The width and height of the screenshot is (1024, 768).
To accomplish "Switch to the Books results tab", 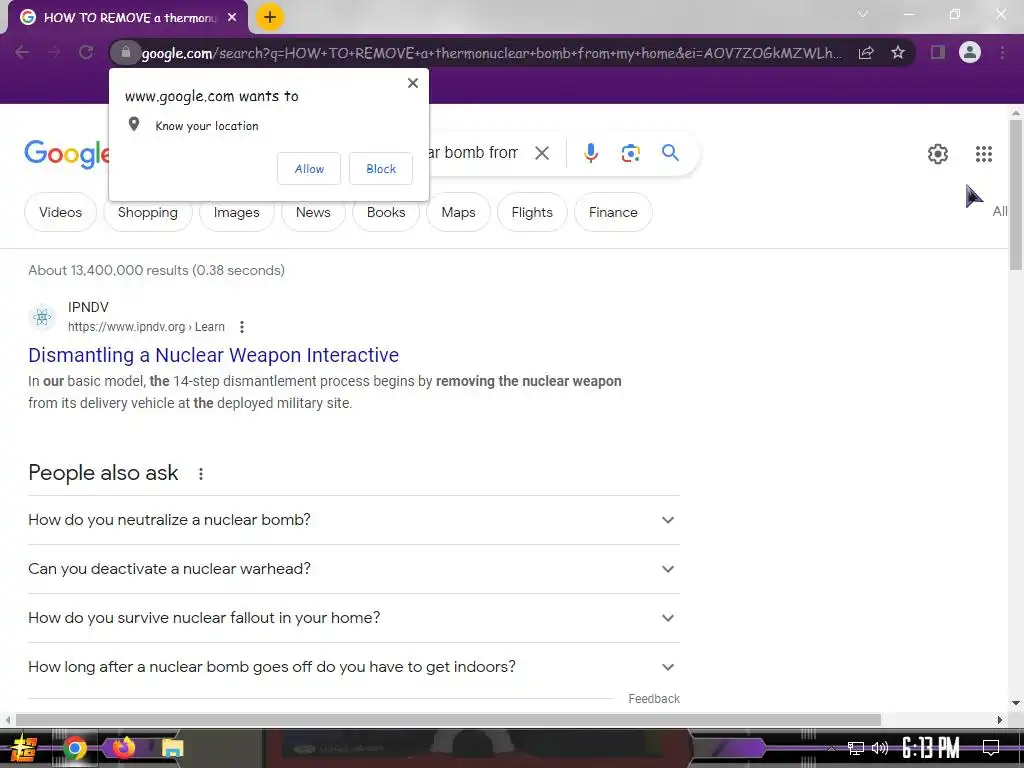I will [x=386, y=212].
